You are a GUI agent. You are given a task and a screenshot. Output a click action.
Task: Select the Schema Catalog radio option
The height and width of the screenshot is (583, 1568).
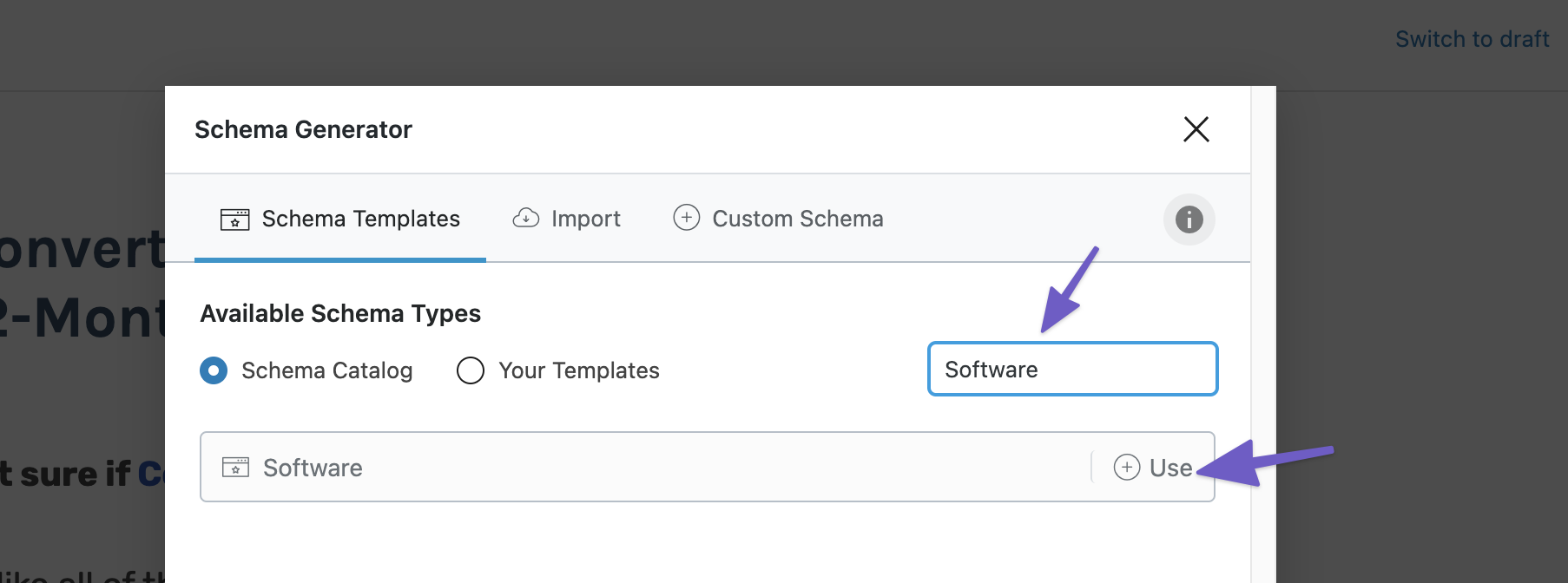214,370
